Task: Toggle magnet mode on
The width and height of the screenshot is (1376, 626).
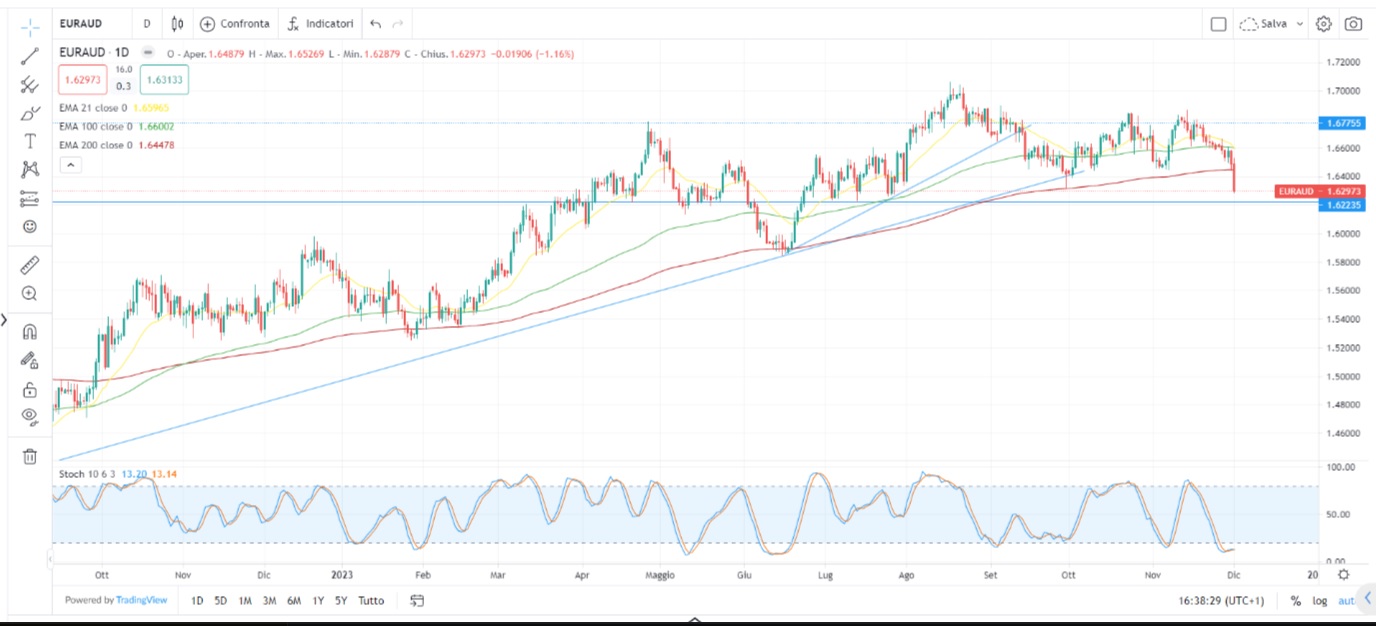Action: point(30,332)
